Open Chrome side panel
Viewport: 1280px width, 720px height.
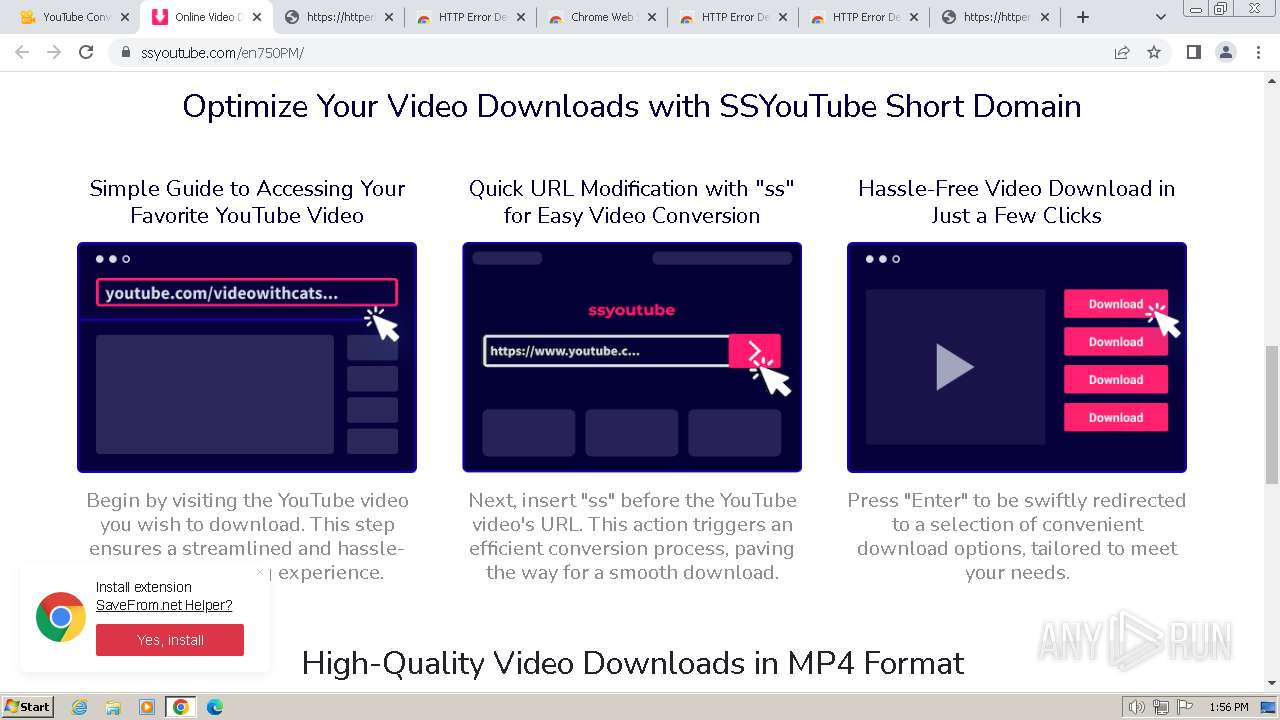tap(1193, 52)
